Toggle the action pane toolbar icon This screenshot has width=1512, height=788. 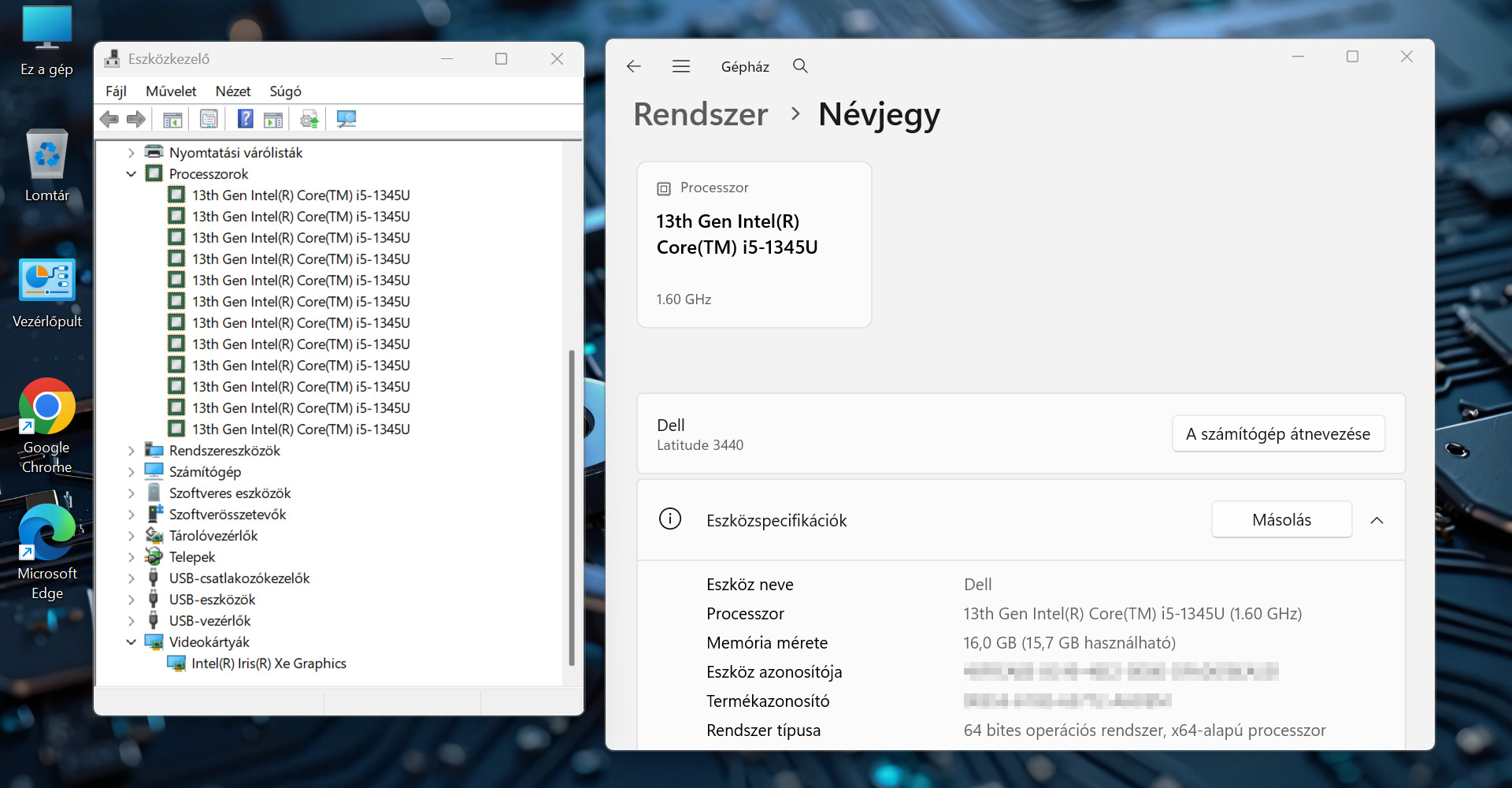click(x=273, y=119)
